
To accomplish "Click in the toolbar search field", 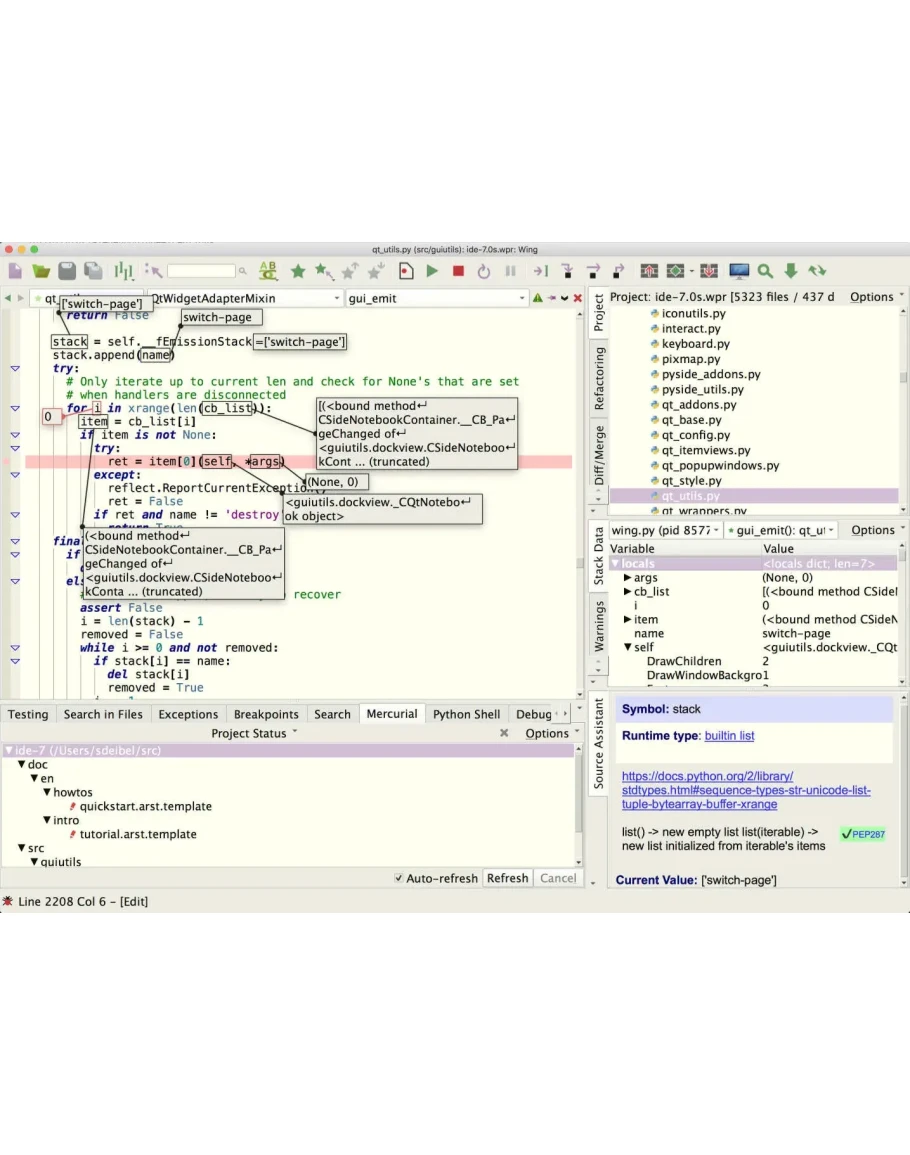I will (200, 271).
